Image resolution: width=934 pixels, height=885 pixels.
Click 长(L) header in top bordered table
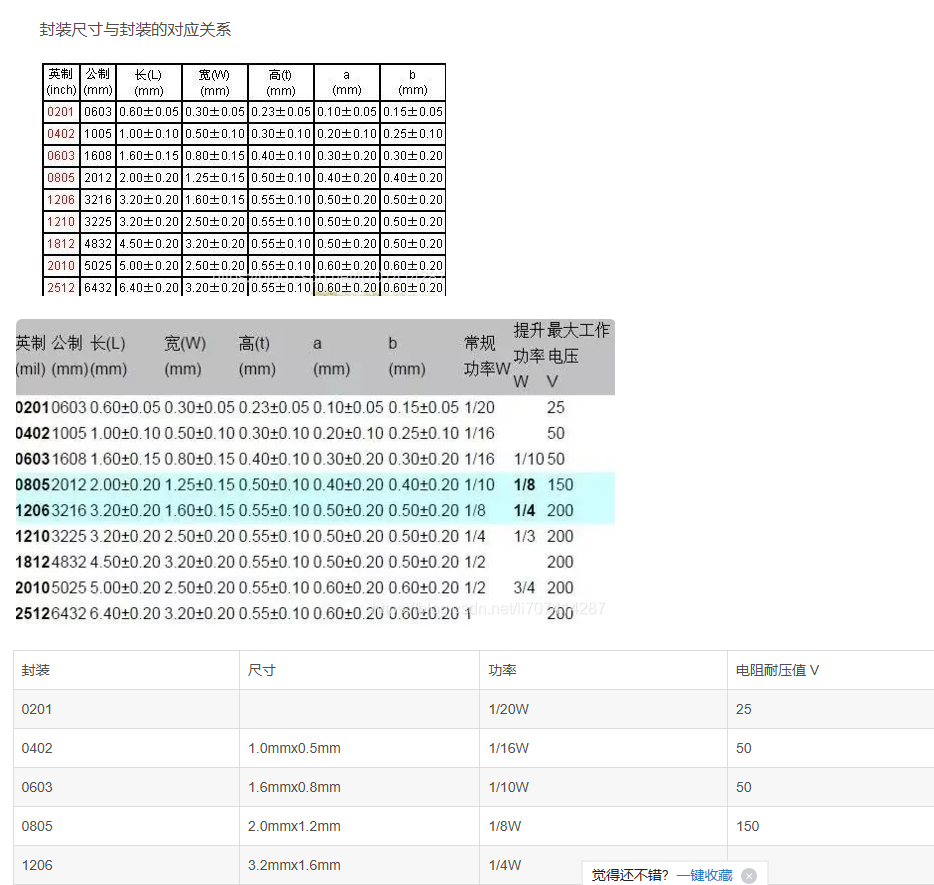pyautogui.click(x=148, y=82)
